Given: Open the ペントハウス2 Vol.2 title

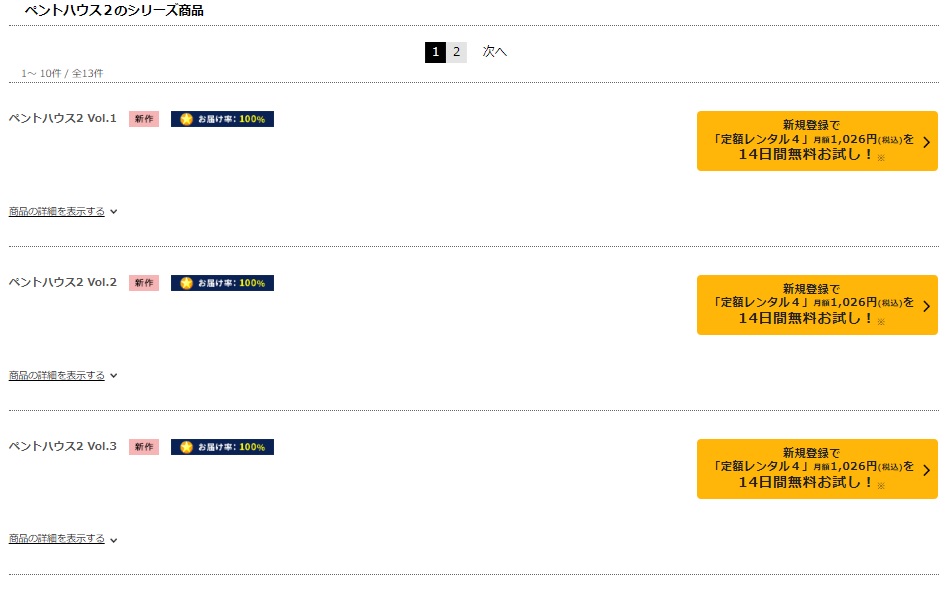Looking at the screenshot, I should point(62,283).
